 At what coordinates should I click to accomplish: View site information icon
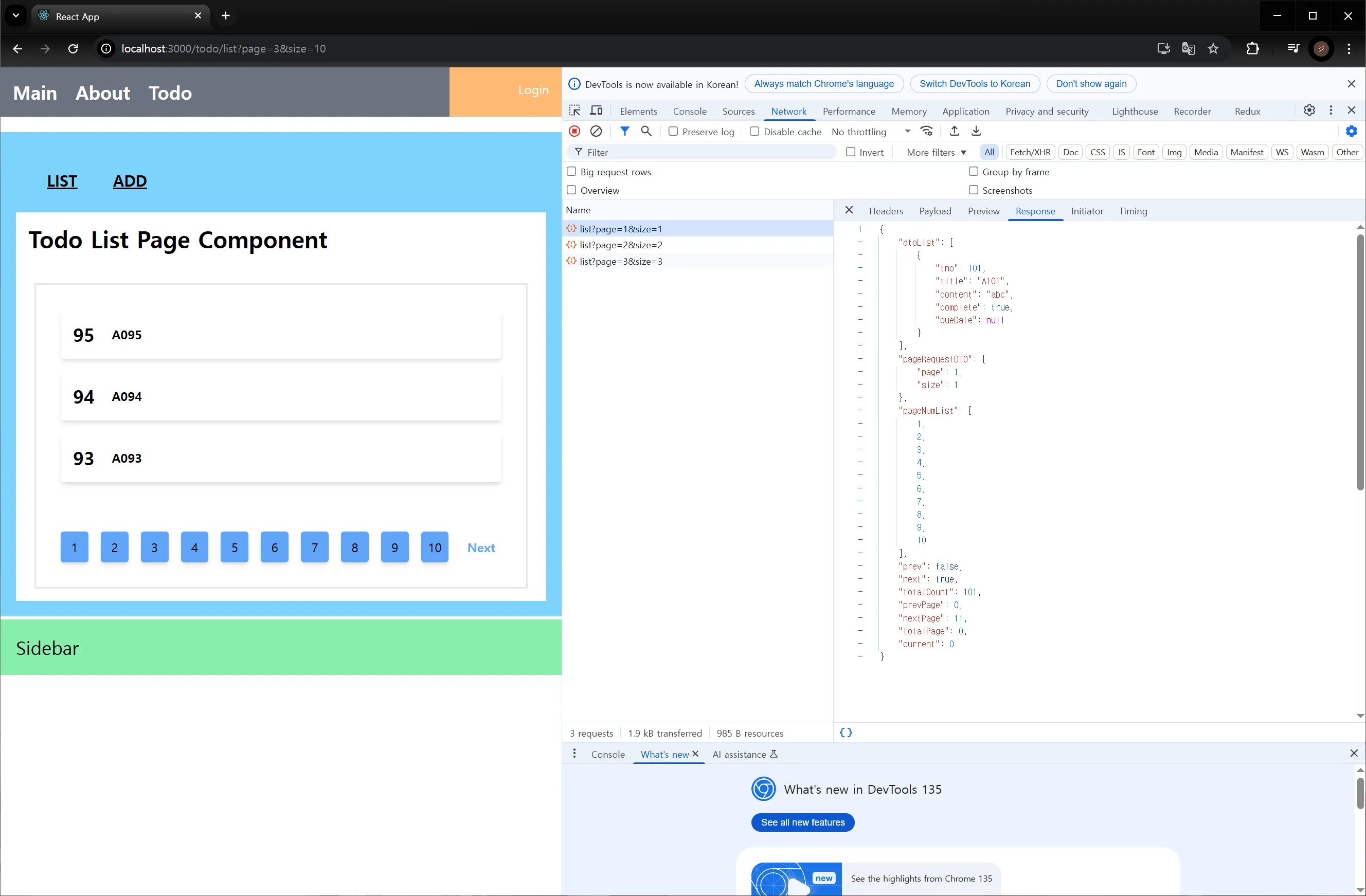point(106,49)
